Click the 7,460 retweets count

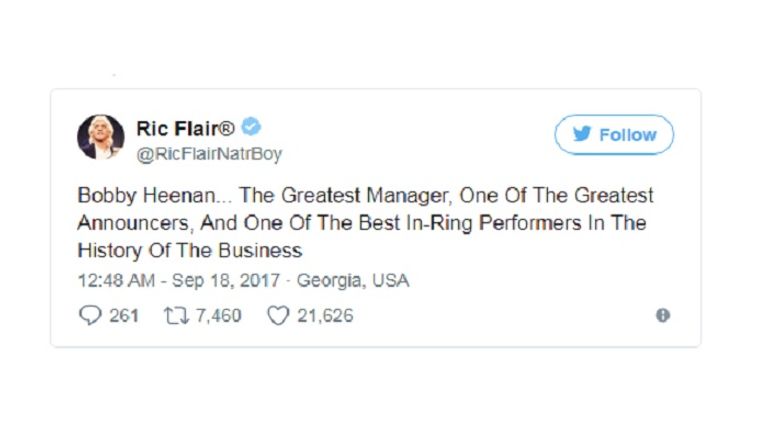pyautogui.click(x=218, y=316)
